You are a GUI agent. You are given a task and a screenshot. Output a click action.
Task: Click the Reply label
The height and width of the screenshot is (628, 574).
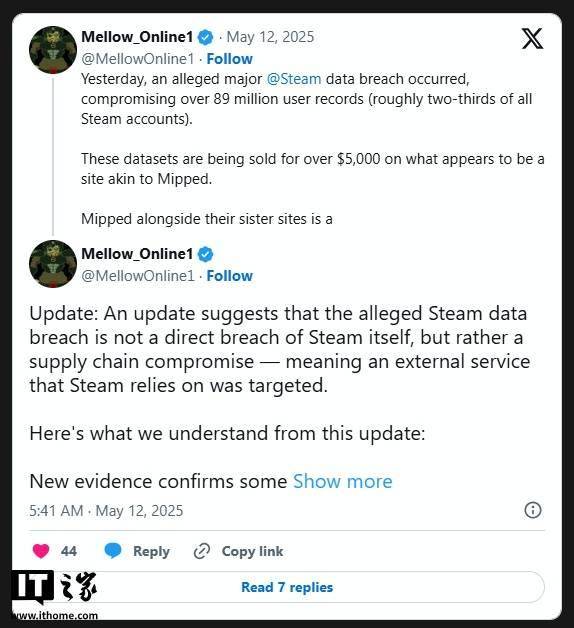pos(151,551)
